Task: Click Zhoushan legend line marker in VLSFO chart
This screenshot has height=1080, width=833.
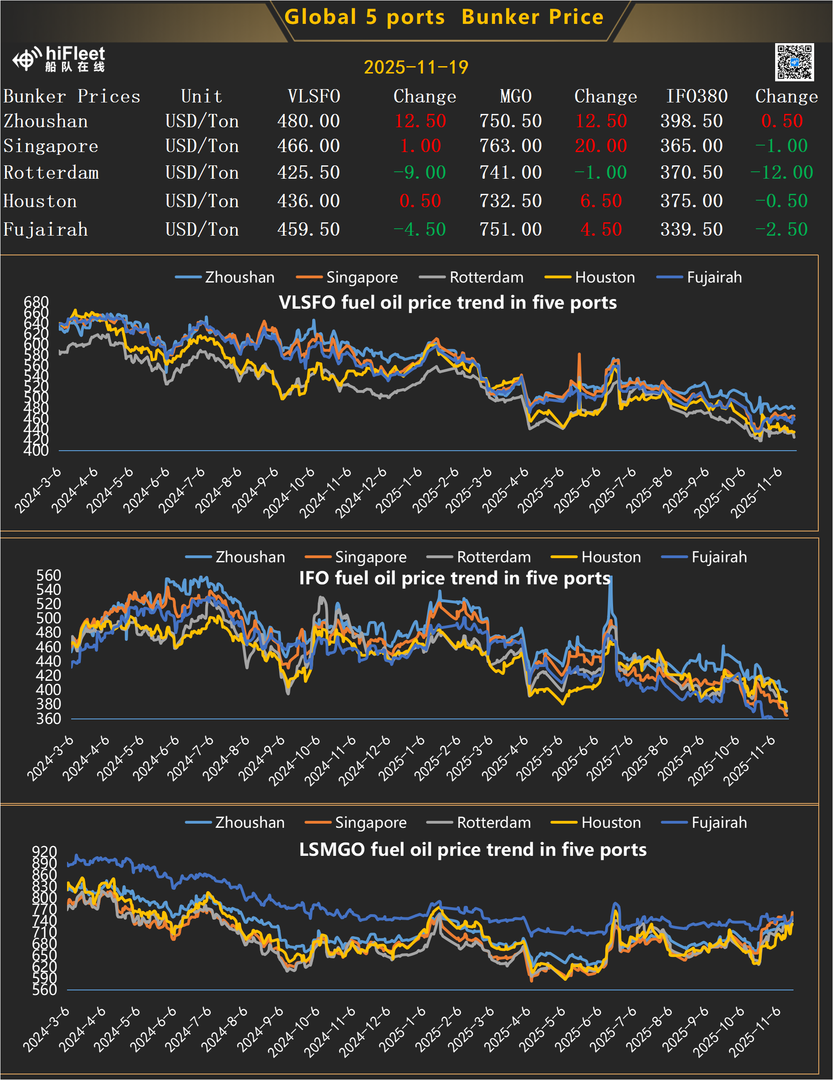Action: 188,278
